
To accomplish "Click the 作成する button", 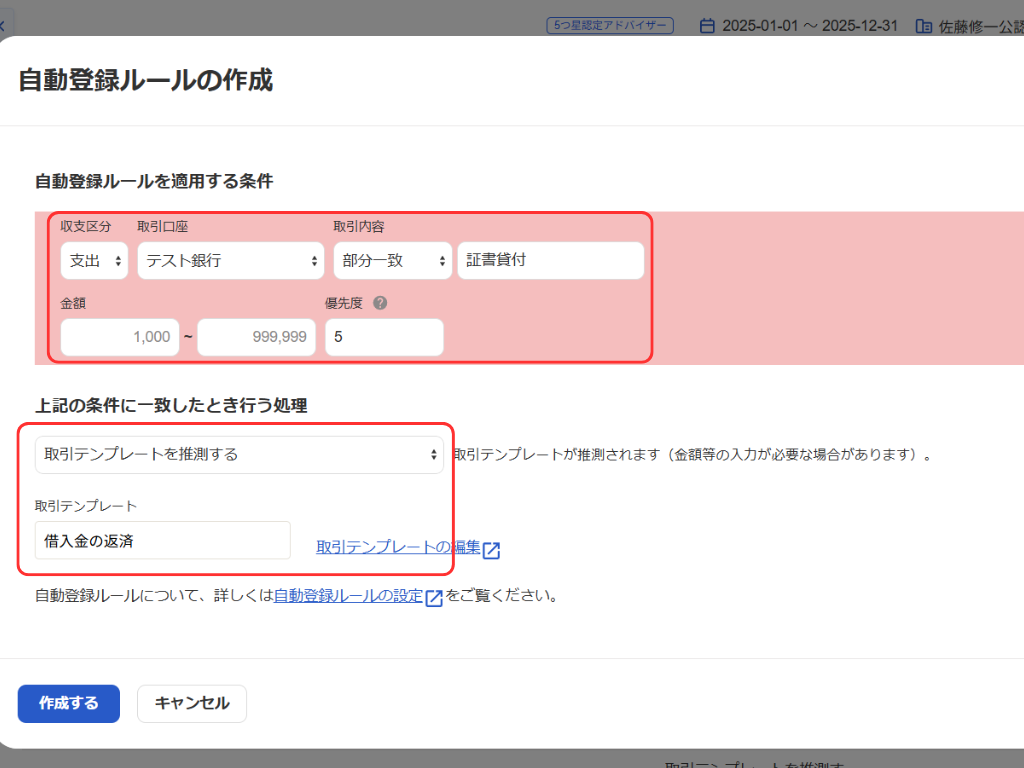I will click(x=69, y=703).
